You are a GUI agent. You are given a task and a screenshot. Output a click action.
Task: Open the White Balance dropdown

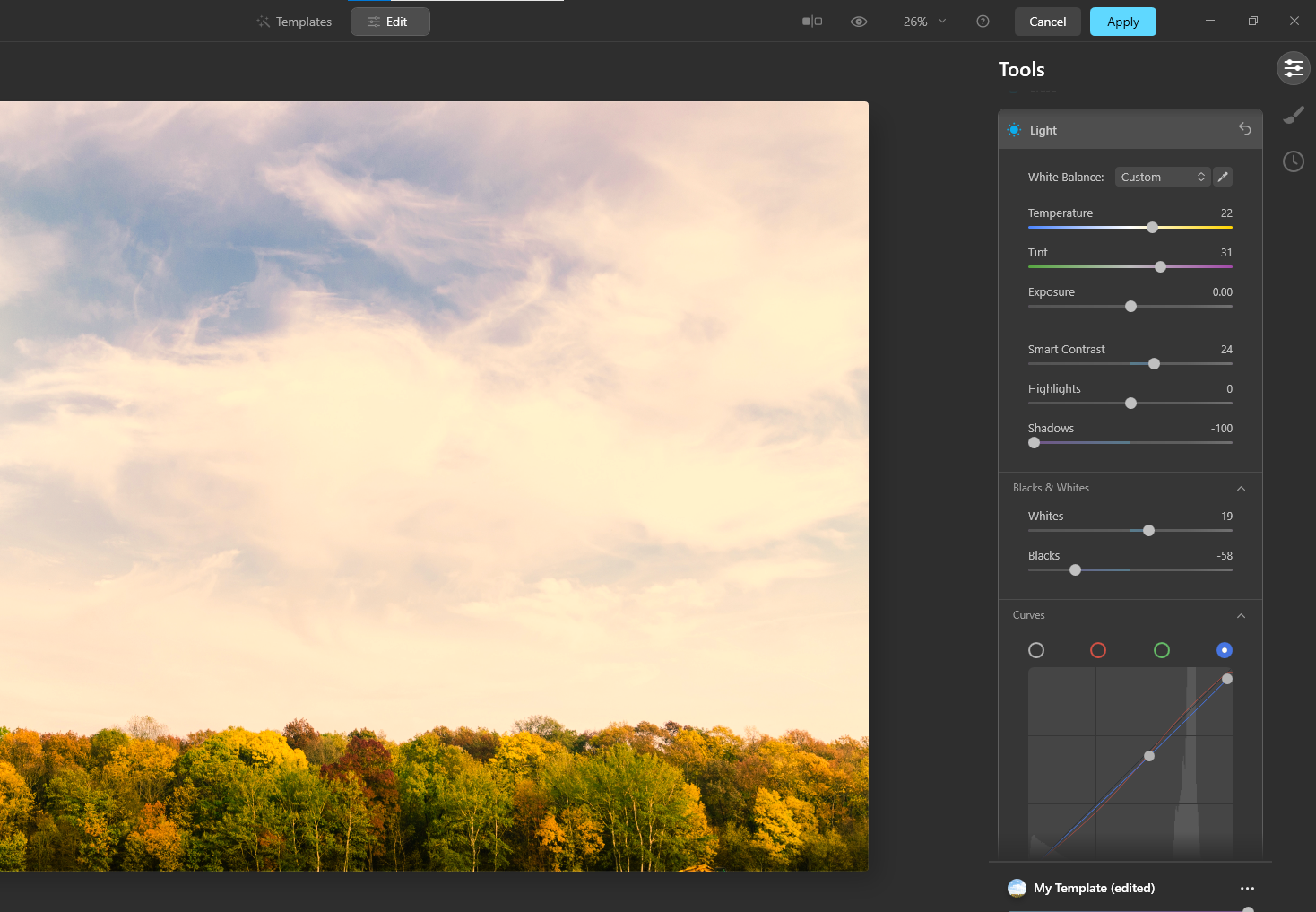point(1162,177)
